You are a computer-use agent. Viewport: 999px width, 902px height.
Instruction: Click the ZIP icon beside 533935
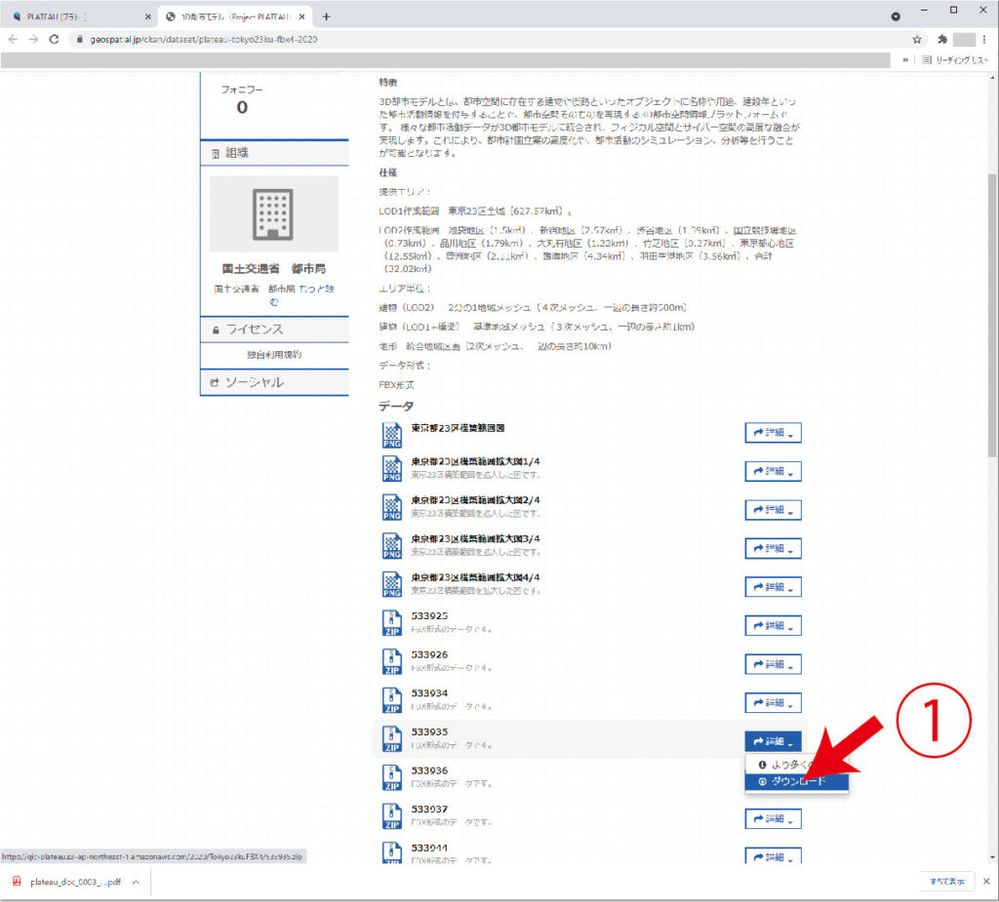pos(392,739)
